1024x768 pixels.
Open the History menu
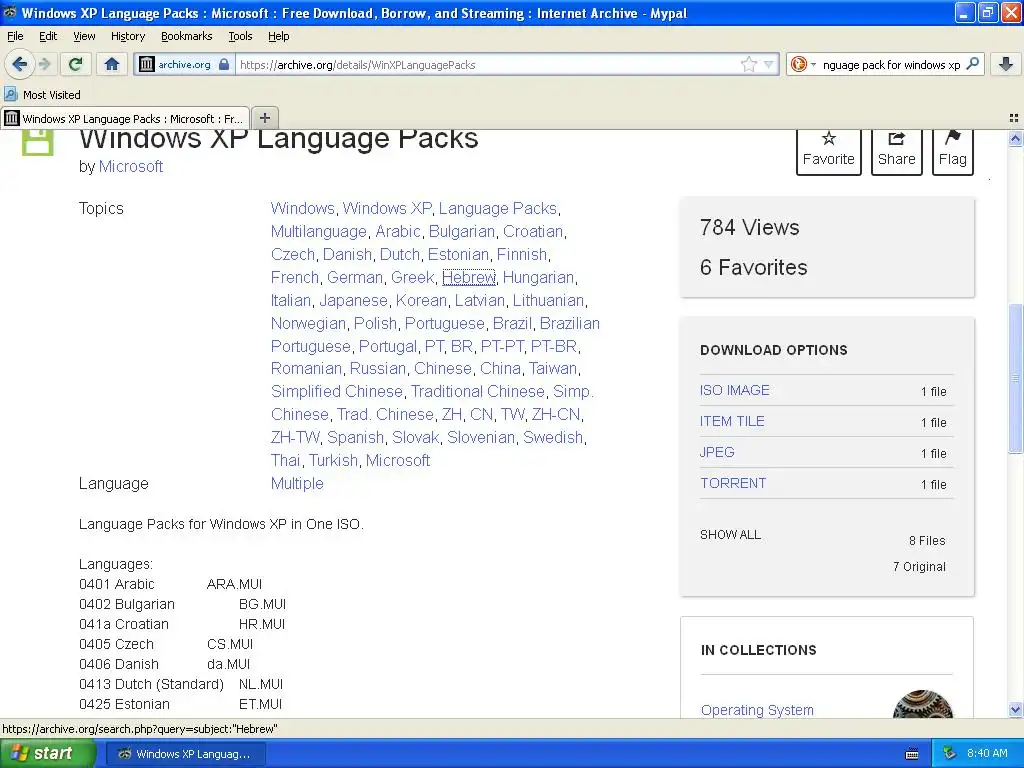(x=128, y=36)
